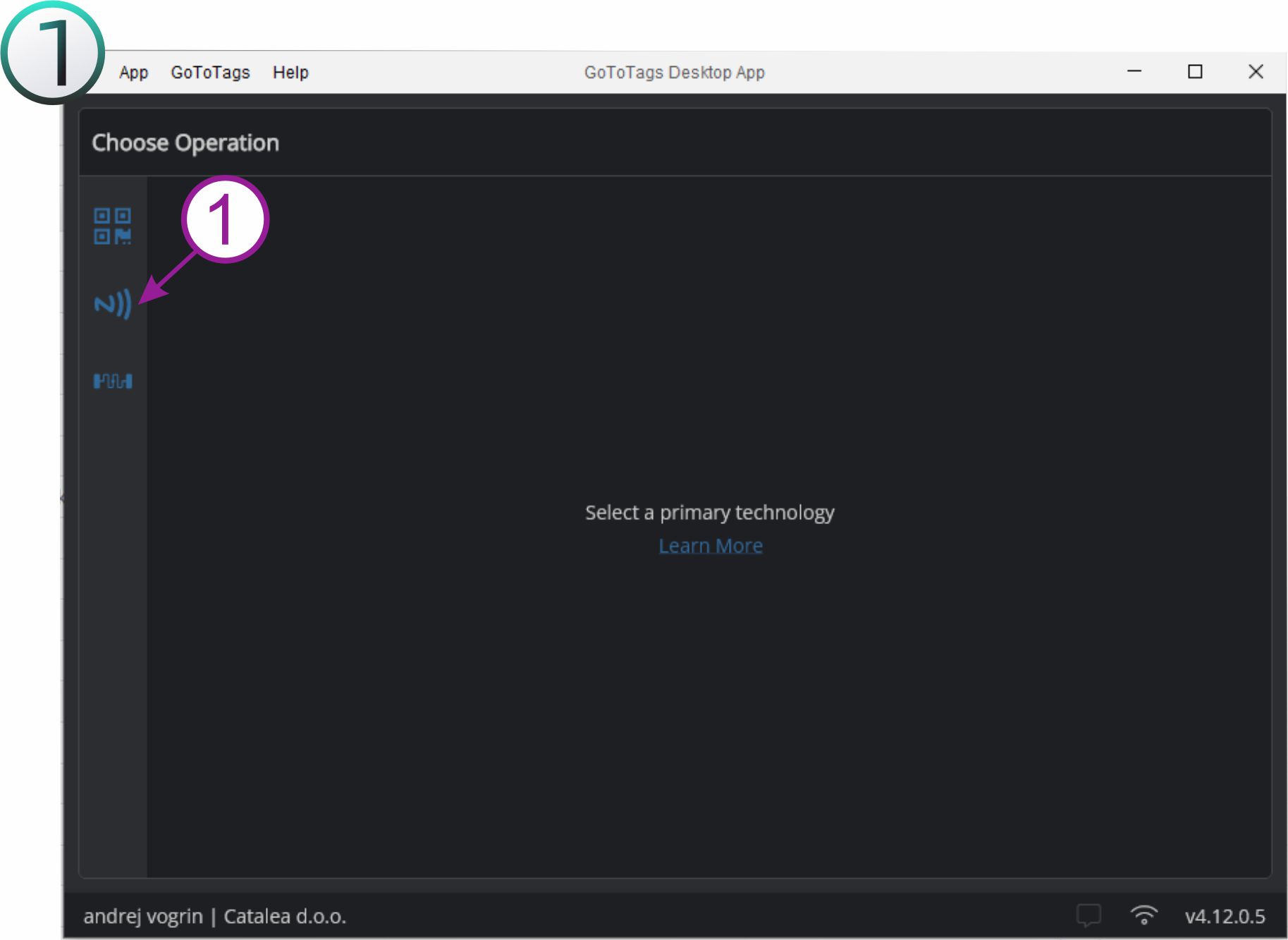1288x940 pixels.
Task: Click the small arrow on the window's left edge
Action: 63,499
